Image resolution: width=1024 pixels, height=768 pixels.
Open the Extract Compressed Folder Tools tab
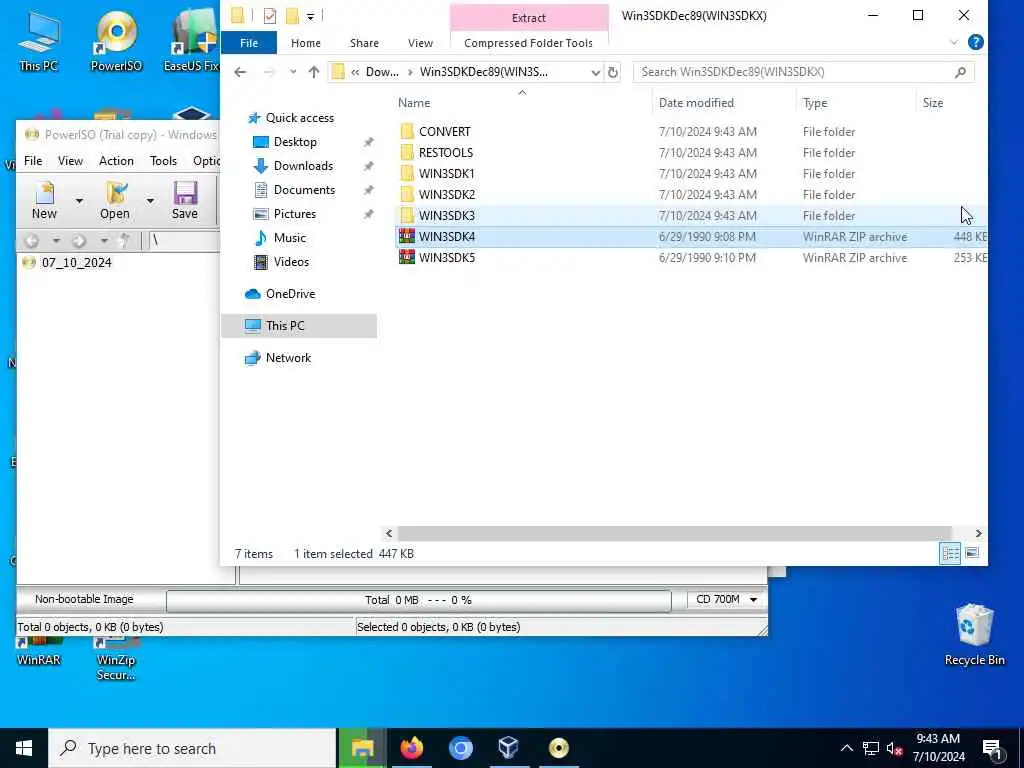[529, 18]
